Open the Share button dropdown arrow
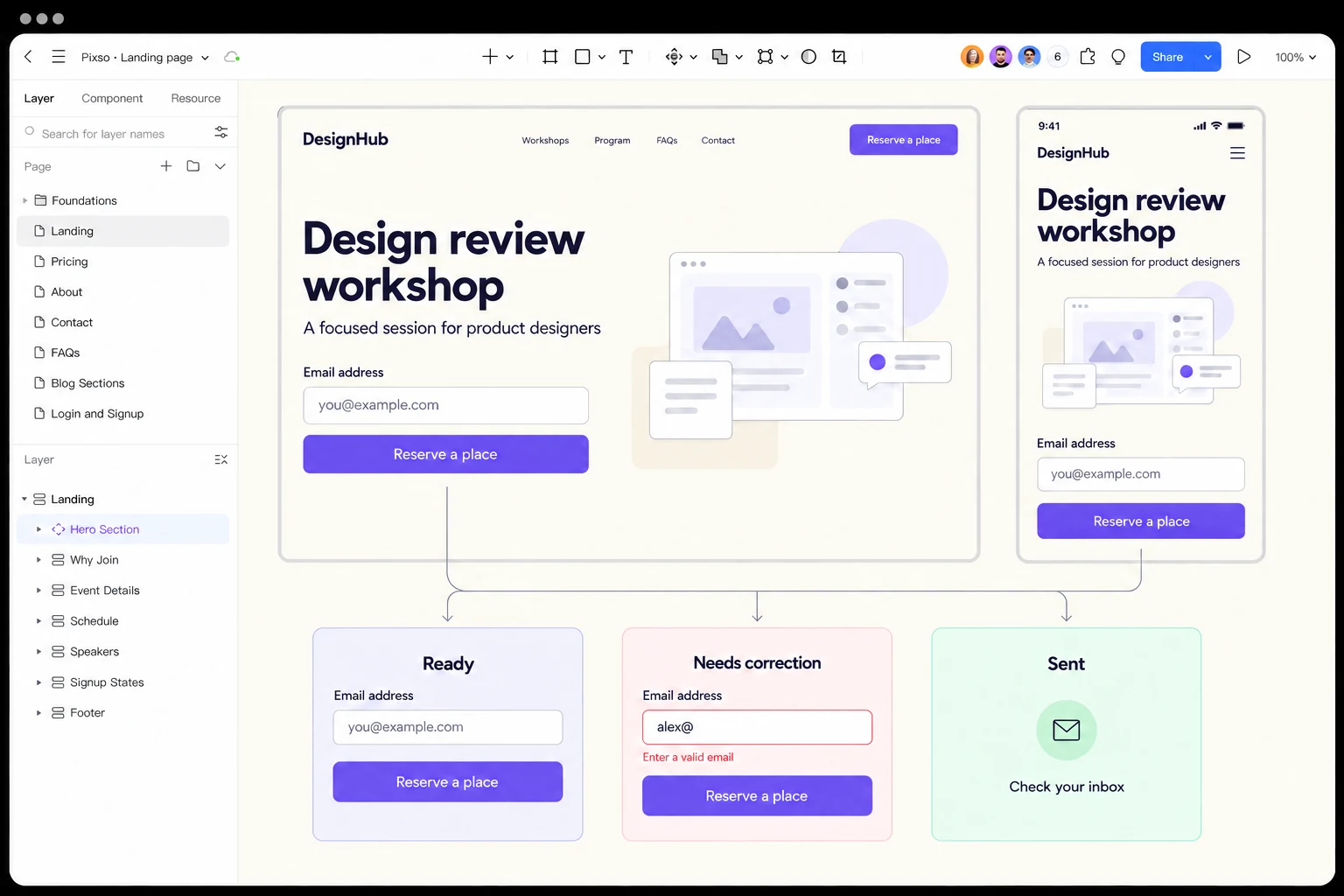1344x896 pixels. coord(1208,57)
